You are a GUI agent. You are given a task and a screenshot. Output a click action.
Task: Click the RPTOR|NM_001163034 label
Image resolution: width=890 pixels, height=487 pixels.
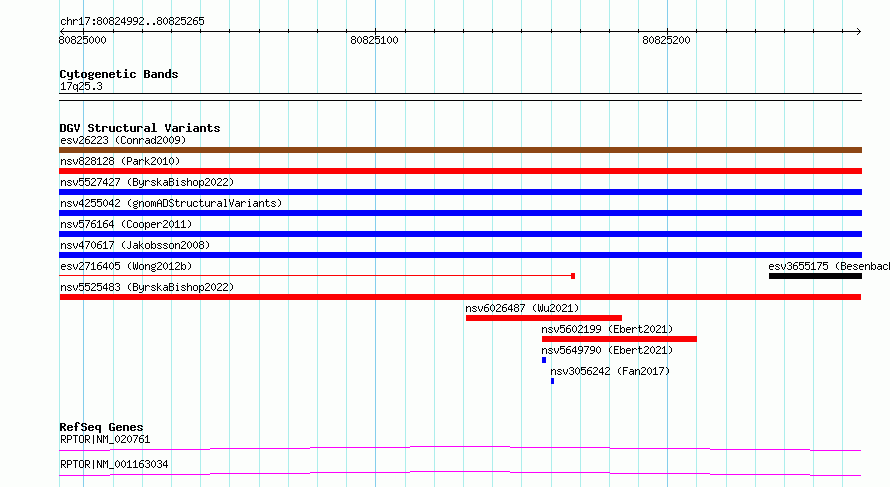pos(114,464)
